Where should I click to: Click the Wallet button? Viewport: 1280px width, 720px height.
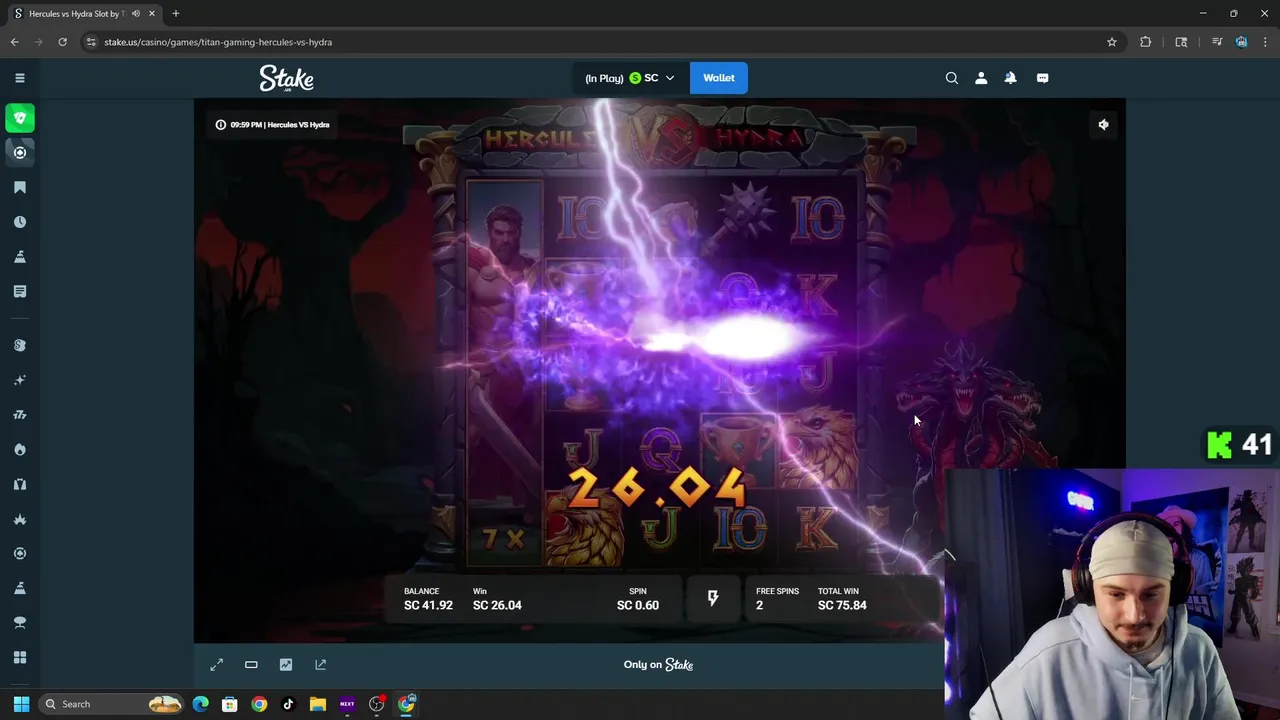718,78
